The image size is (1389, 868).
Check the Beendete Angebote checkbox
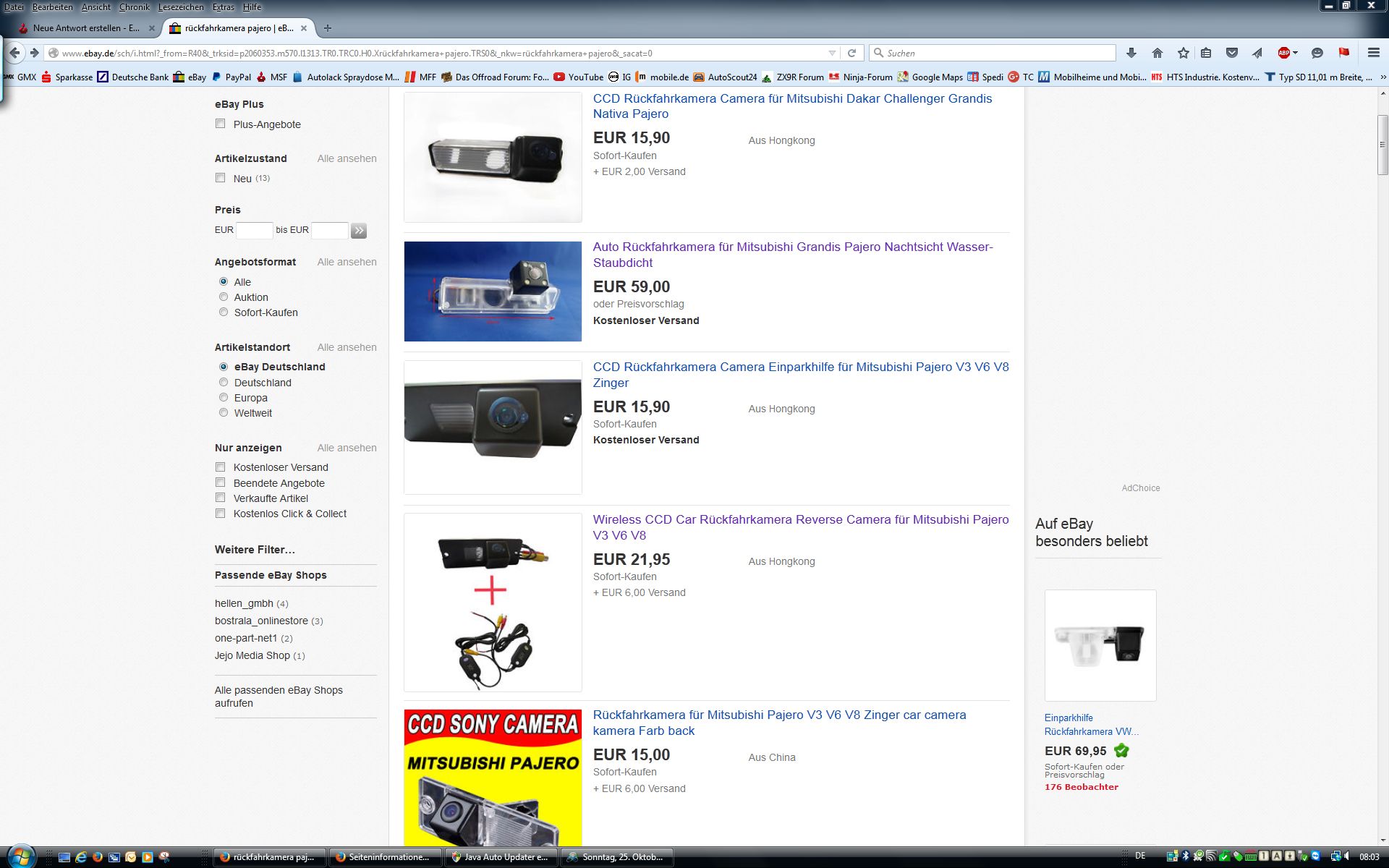(221, 482)
